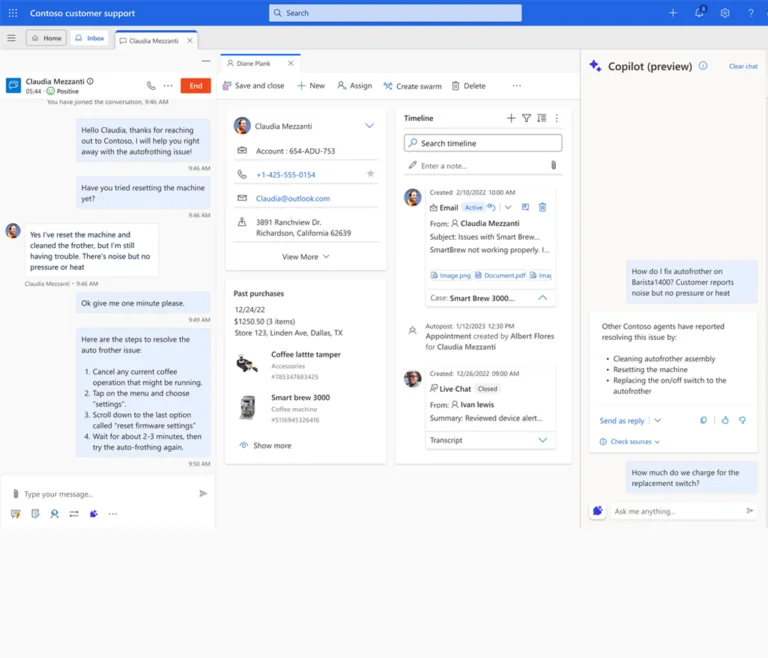Open Document.pdf attachment

click(501, 275)
